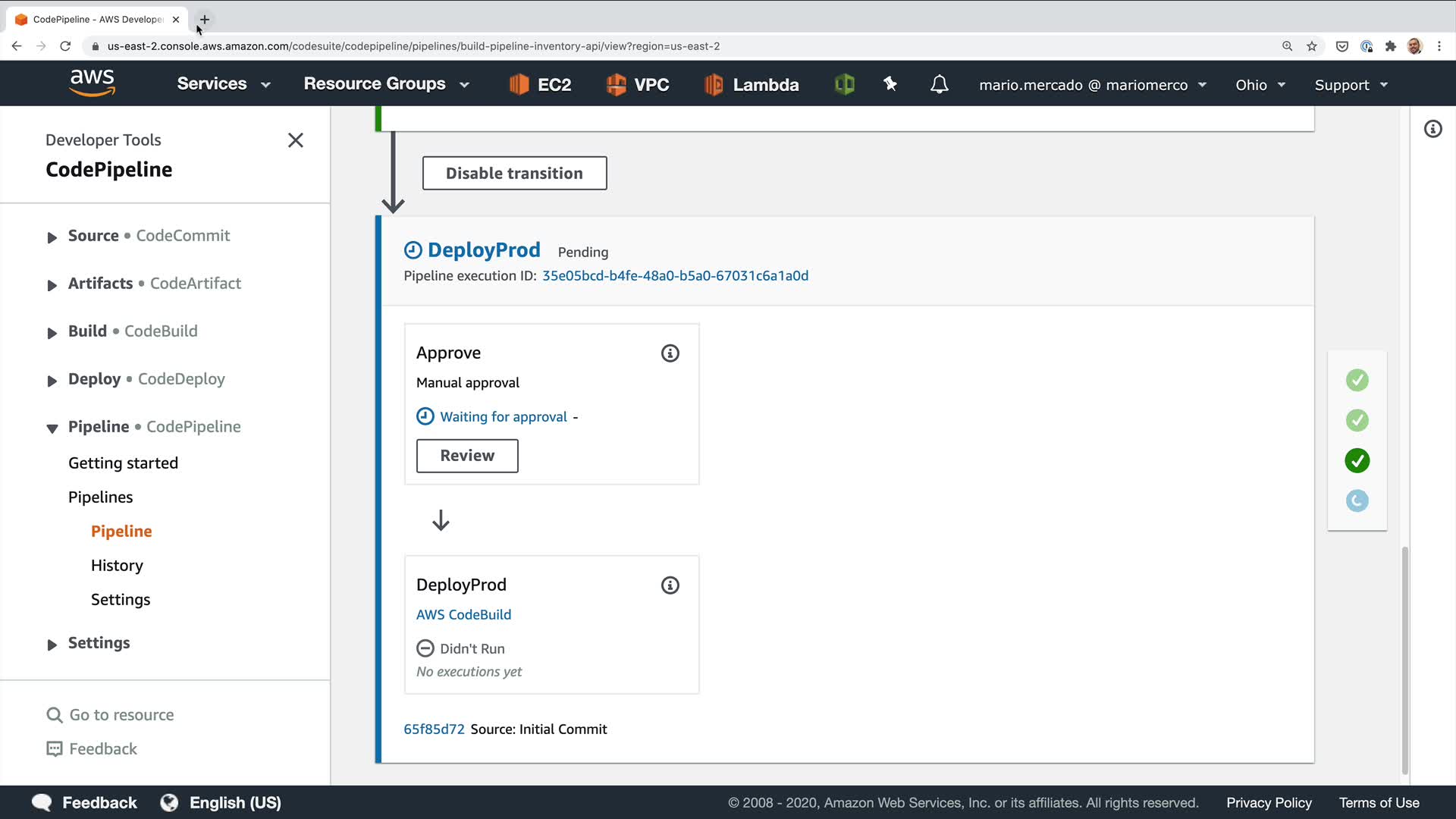Open the page info panel icon
This screenshot has width=1456, height=819.
[1432, 129]
